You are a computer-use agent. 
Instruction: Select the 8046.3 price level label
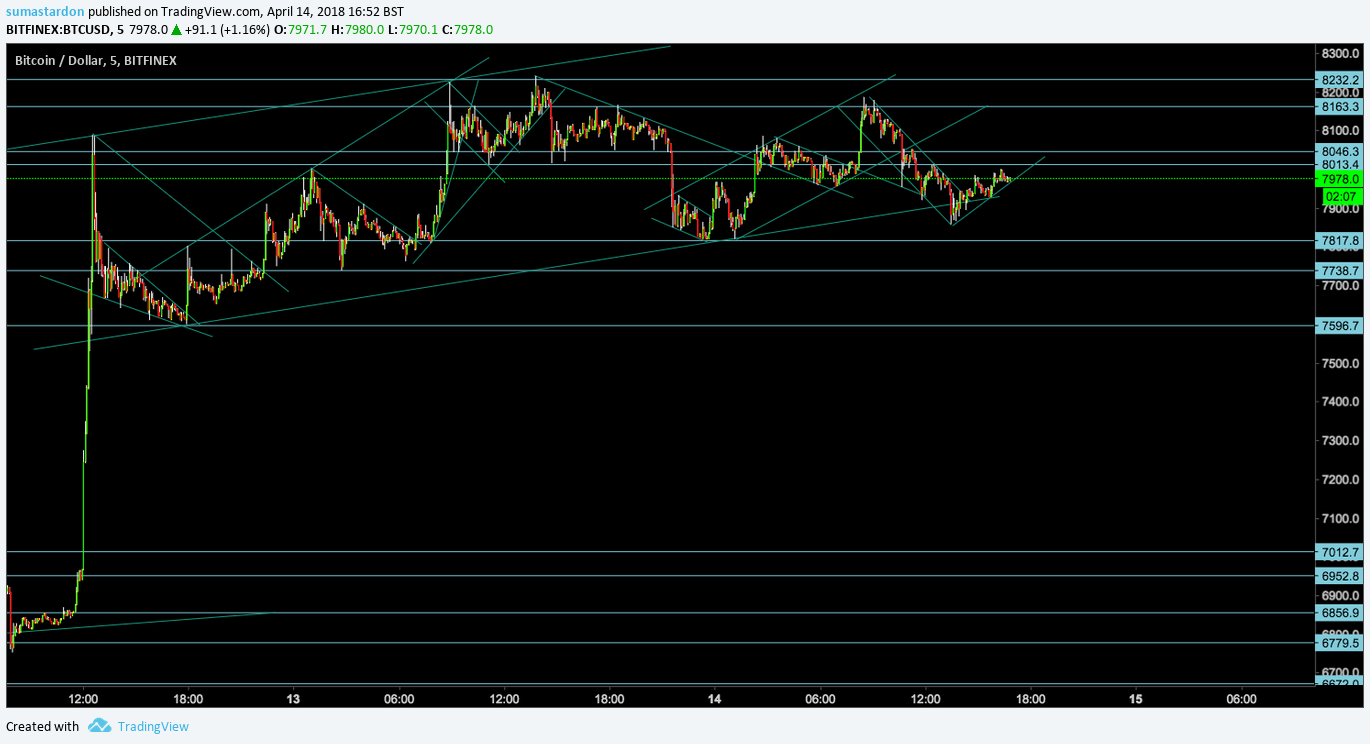point(1340,151)
